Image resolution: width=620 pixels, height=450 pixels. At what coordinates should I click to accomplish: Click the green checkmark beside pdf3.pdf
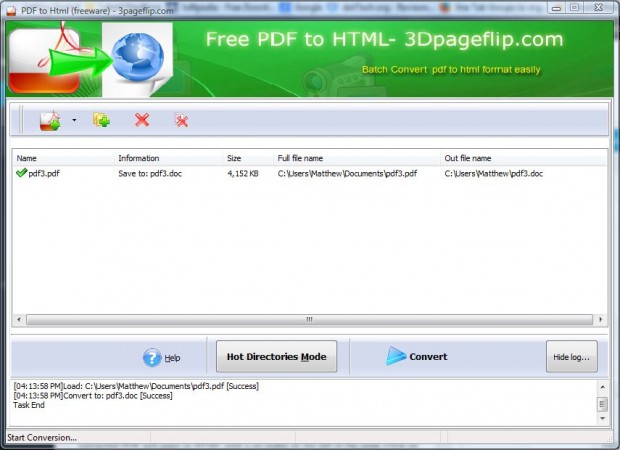point(21,173)
